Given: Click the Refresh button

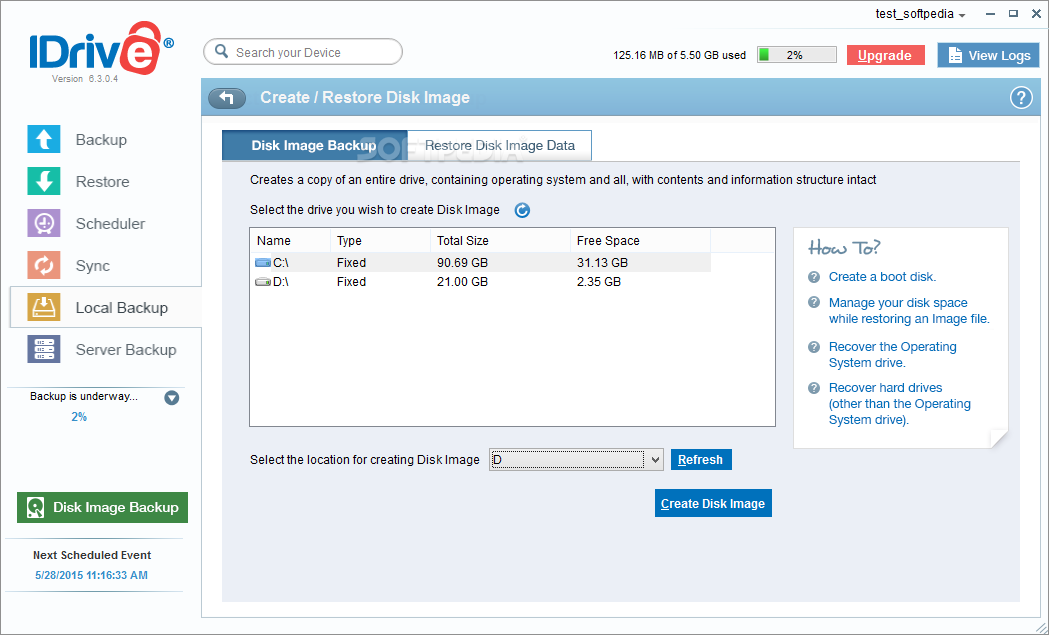Looking at the screenshot, I should pos(701,460).
